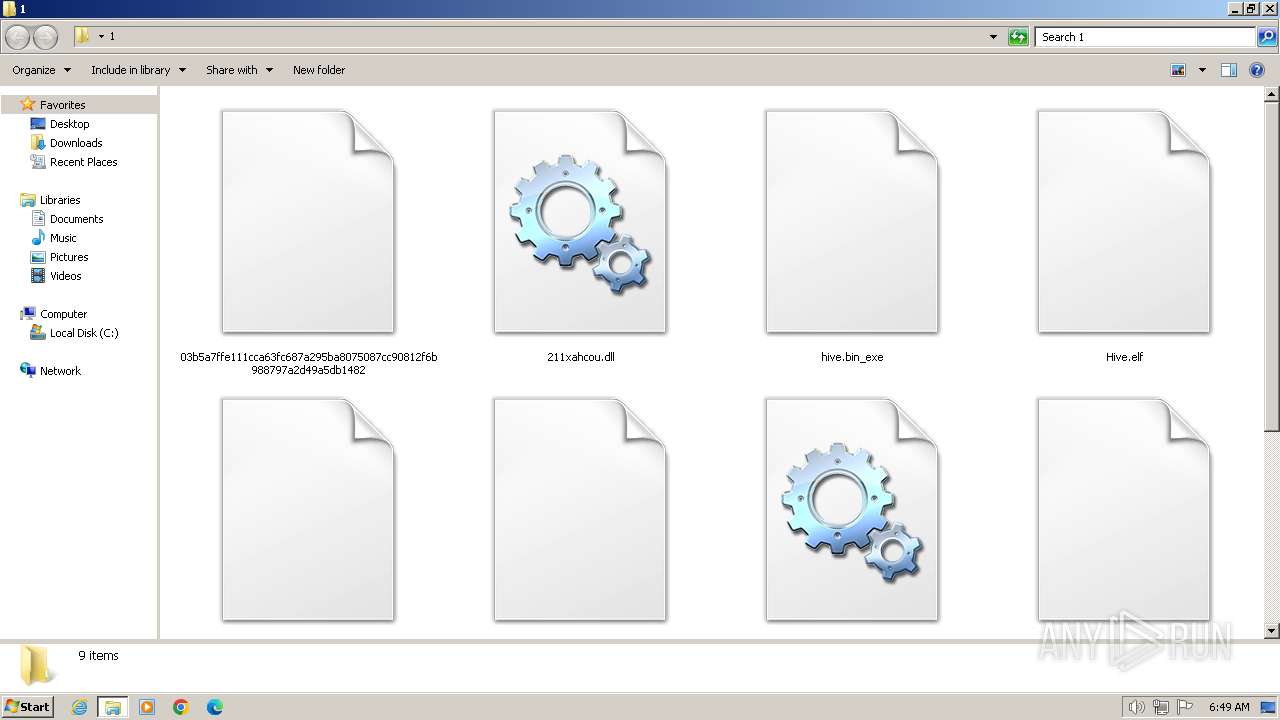1280x720 pixels.
Task: Click the scrollbar down arrow
Action: pyautogui.click(x=1272, y=631)
